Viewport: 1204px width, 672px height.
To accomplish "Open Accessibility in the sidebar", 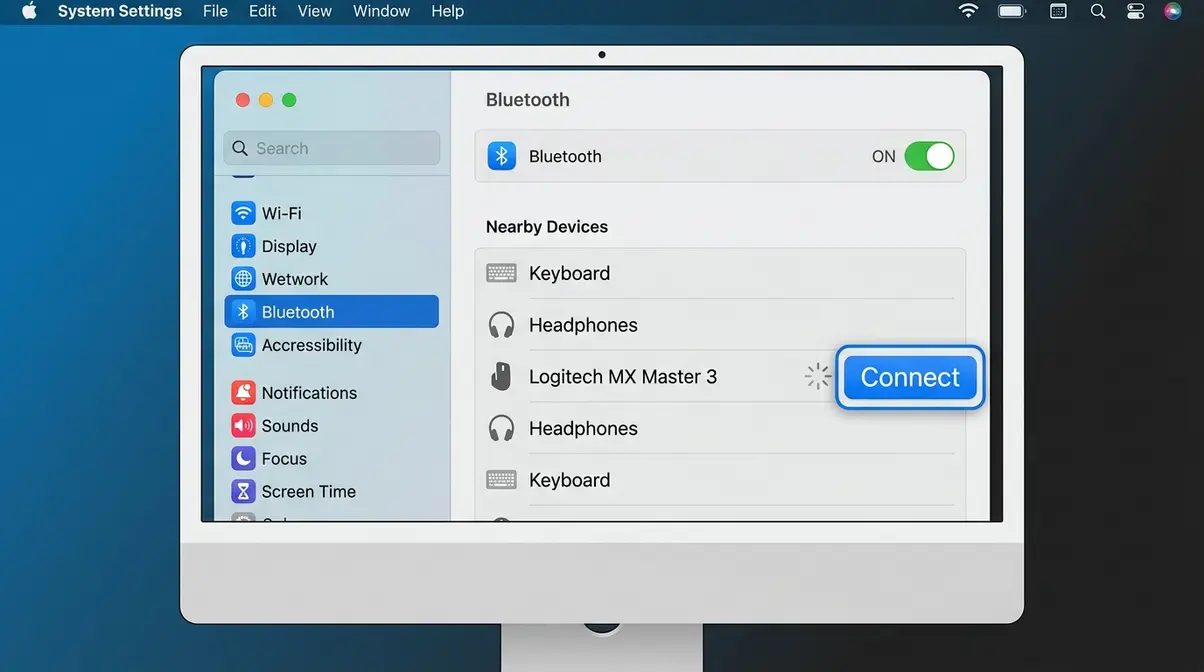I will pyautogui.click(x=332, y=345).
